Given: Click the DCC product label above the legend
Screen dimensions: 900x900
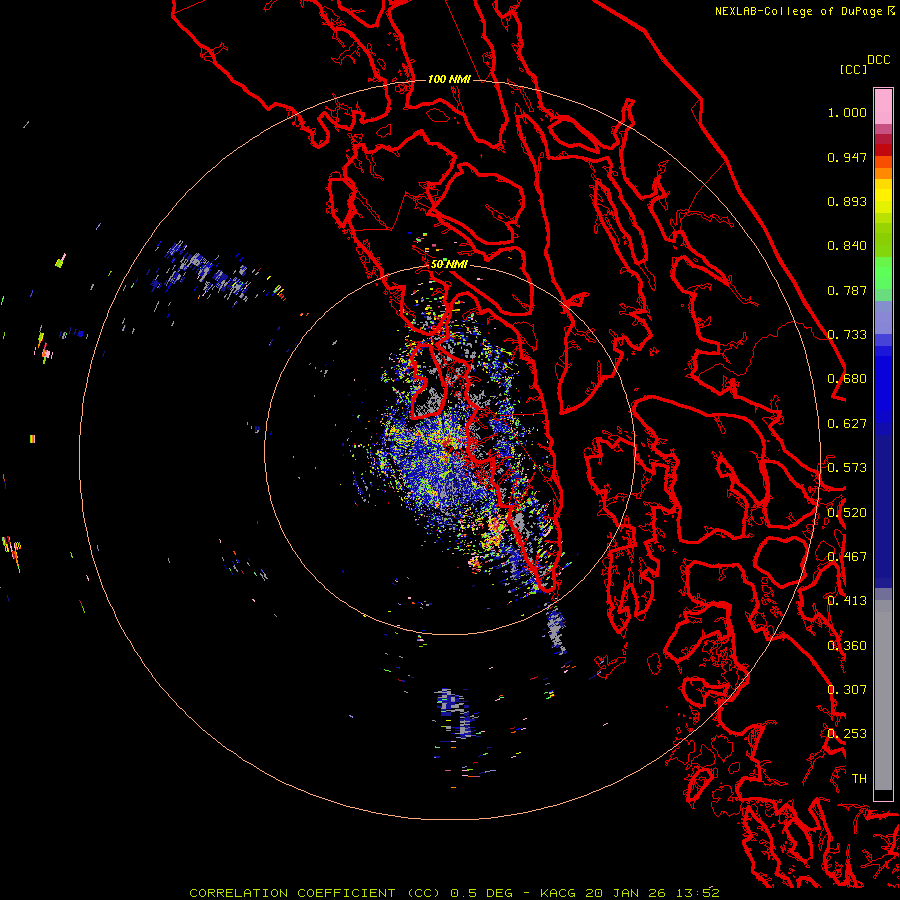Looking at the screenshot, I should pos(879,60).
